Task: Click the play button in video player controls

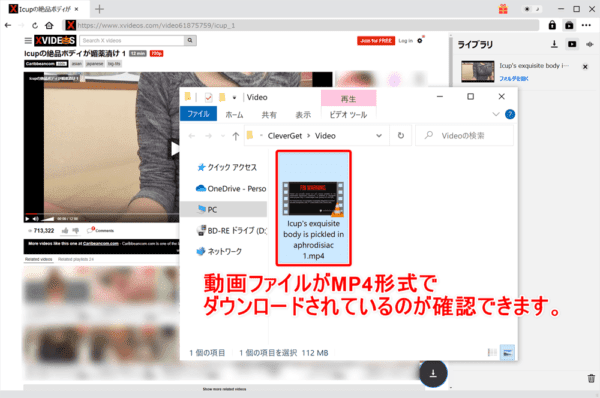Action: pos(27,219)
